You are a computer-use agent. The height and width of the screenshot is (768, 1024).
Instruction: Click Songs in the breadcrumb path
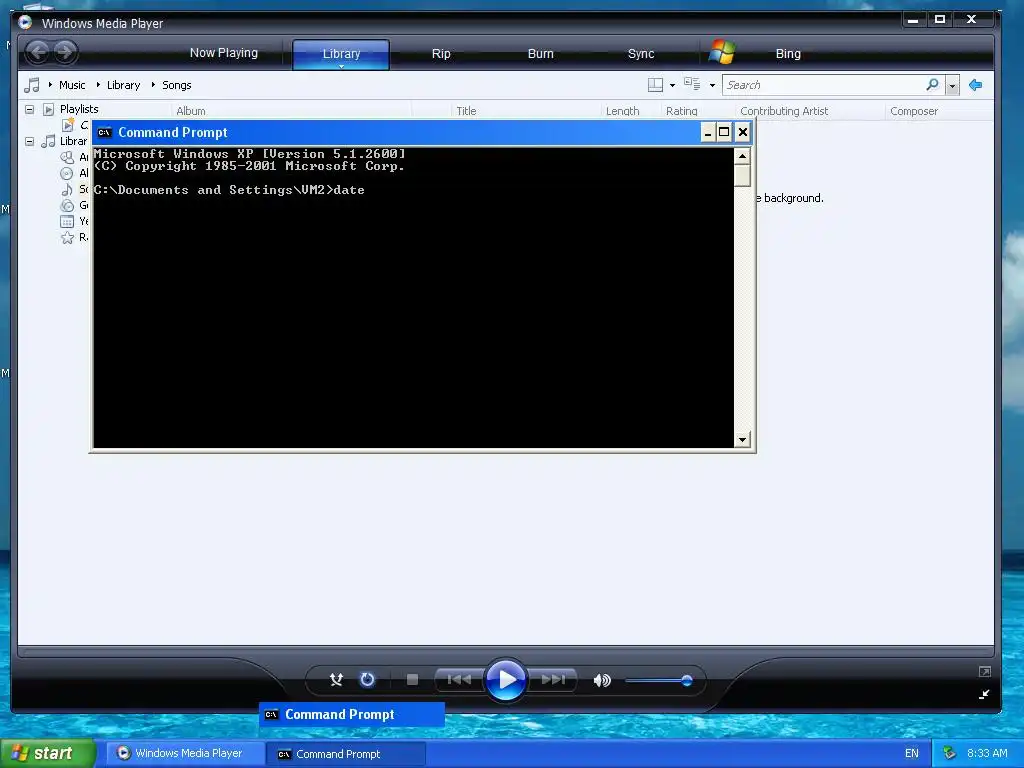click(176, 85)
